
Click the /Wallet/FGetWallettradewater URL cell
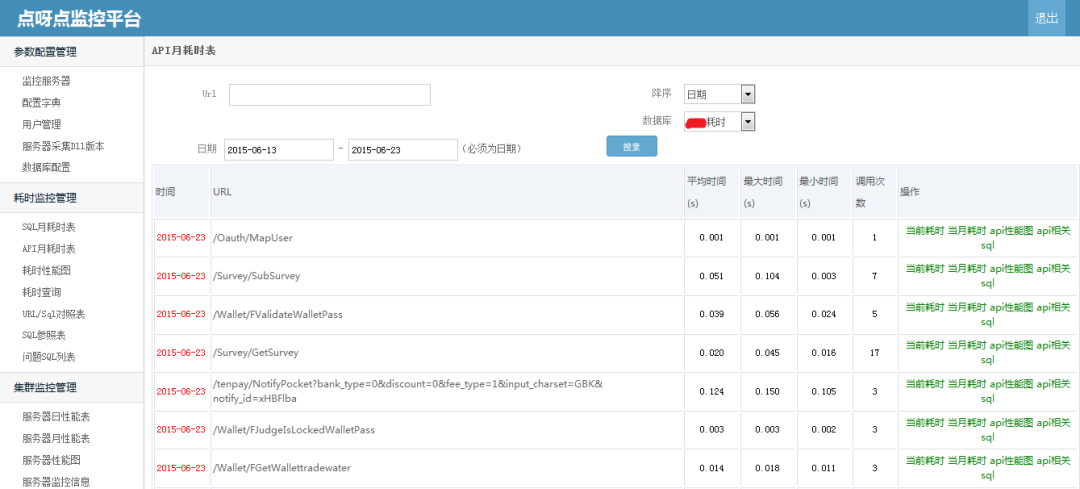click(448, 468)
